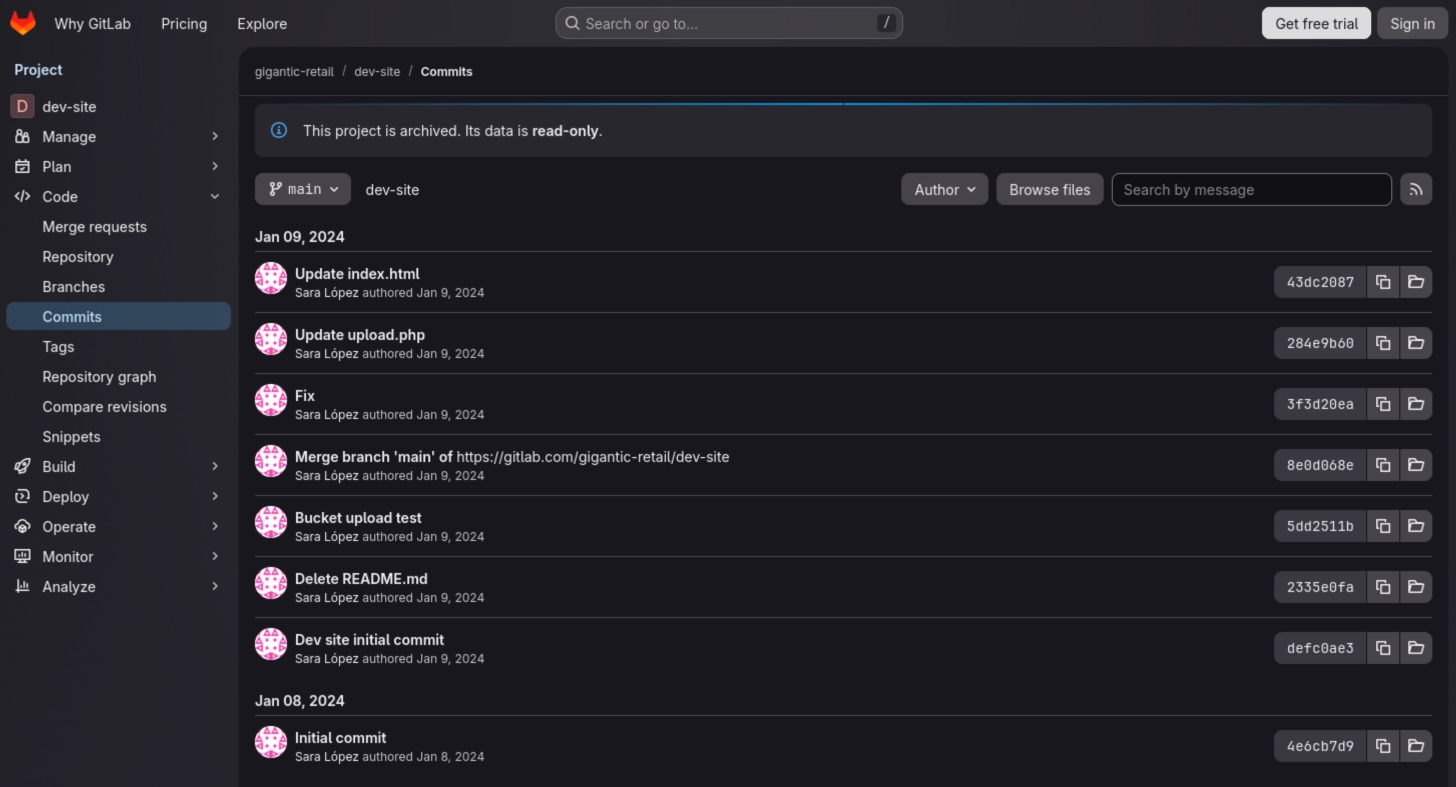The image size is (1456, 787).
Task: Copy the SHA of commit defc0ae3
Action: (x=1383, y=647)
